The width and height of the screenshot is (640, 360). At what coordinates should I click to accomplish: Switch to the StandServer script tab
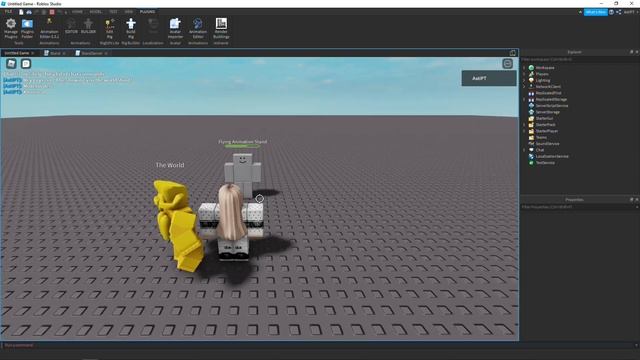point(92,53)
